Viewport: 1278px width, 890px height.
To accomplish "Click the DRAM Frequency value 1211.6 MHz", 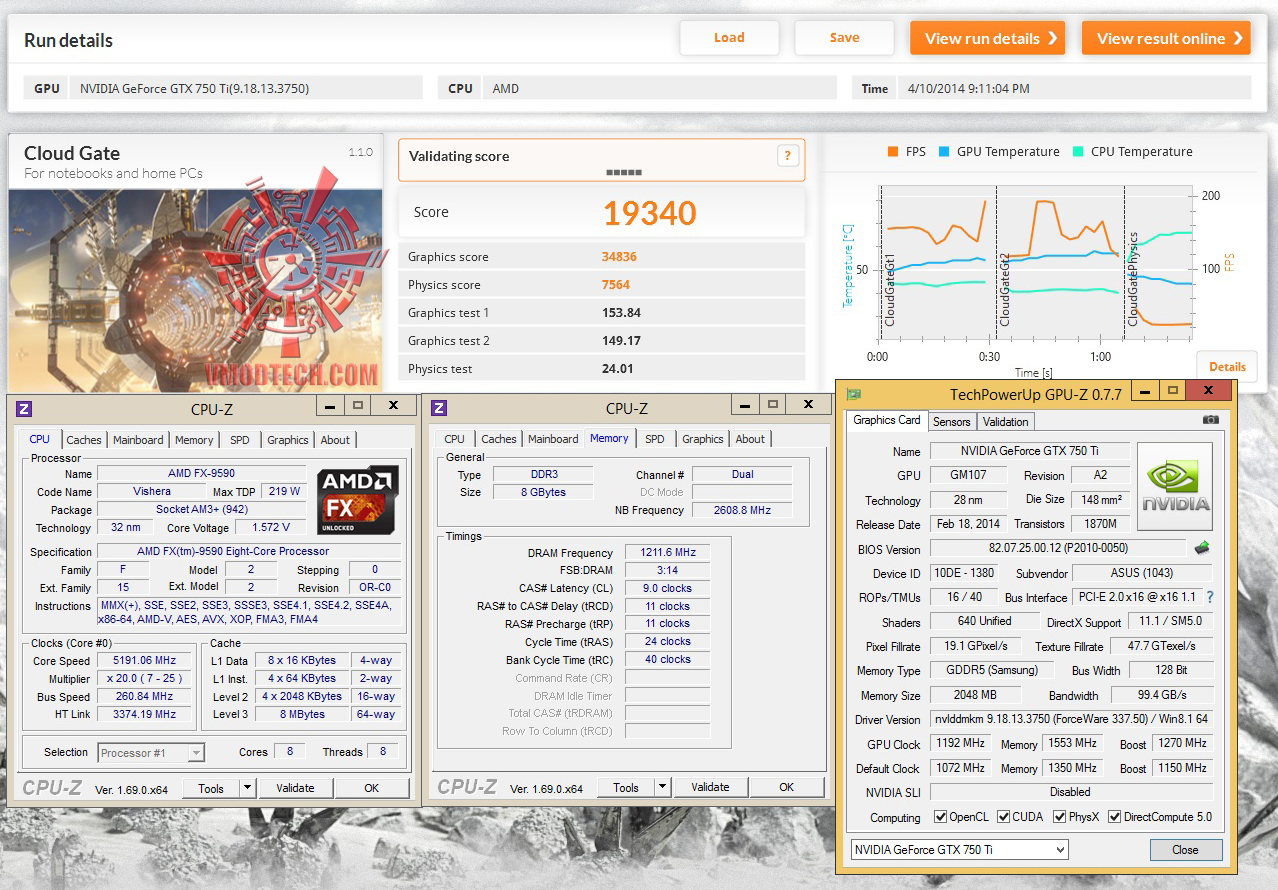I will 668,553.
